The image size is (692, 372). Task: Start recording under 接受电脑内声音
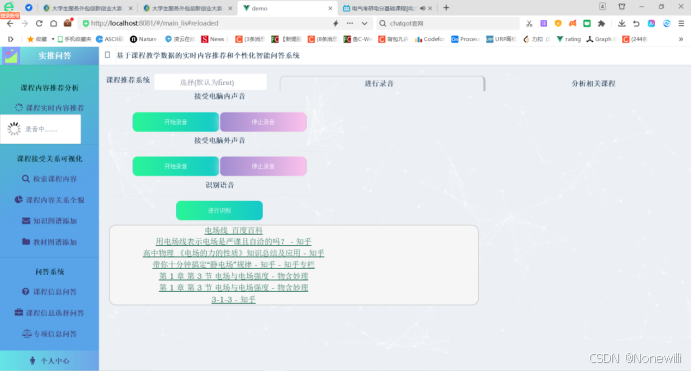176,122
